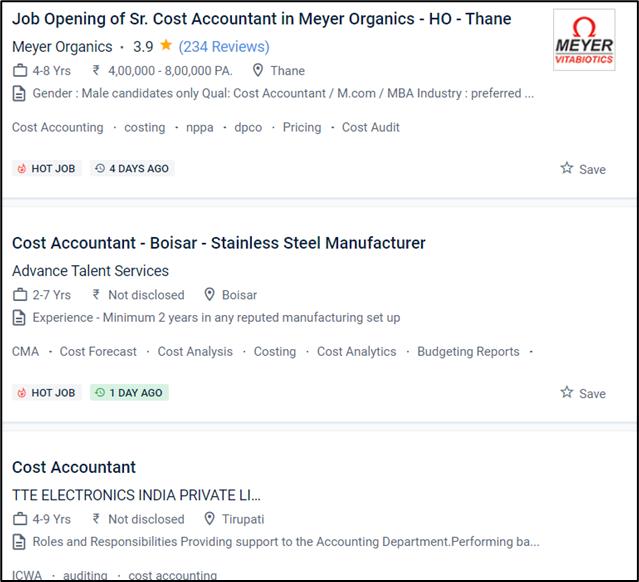The width and height of the screenshot is (639, 582).
Task: Click the '4 DAYS AGO' posted badge
Action: point(132,168)
